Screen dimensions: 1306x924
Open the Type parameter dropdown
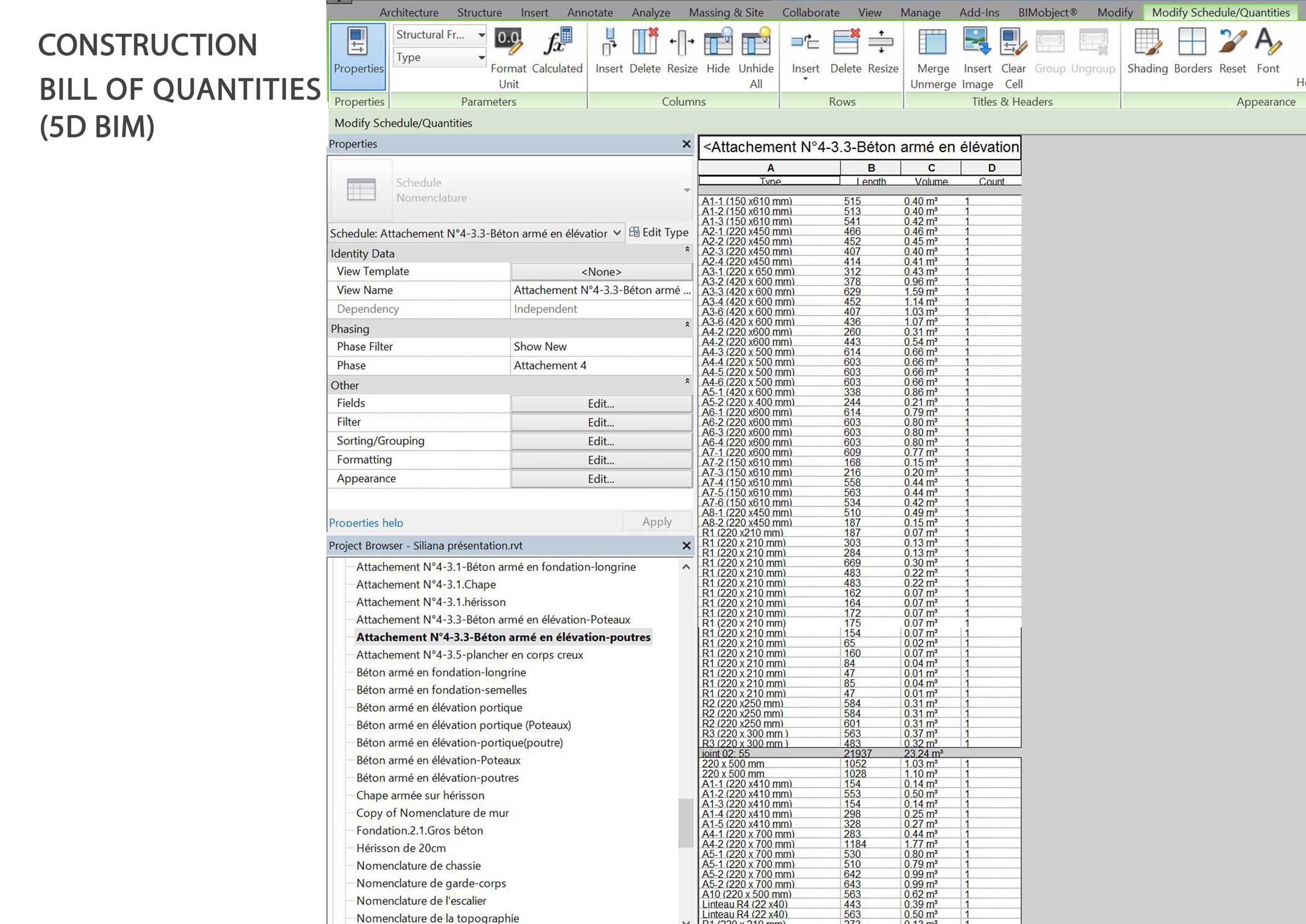440,57
